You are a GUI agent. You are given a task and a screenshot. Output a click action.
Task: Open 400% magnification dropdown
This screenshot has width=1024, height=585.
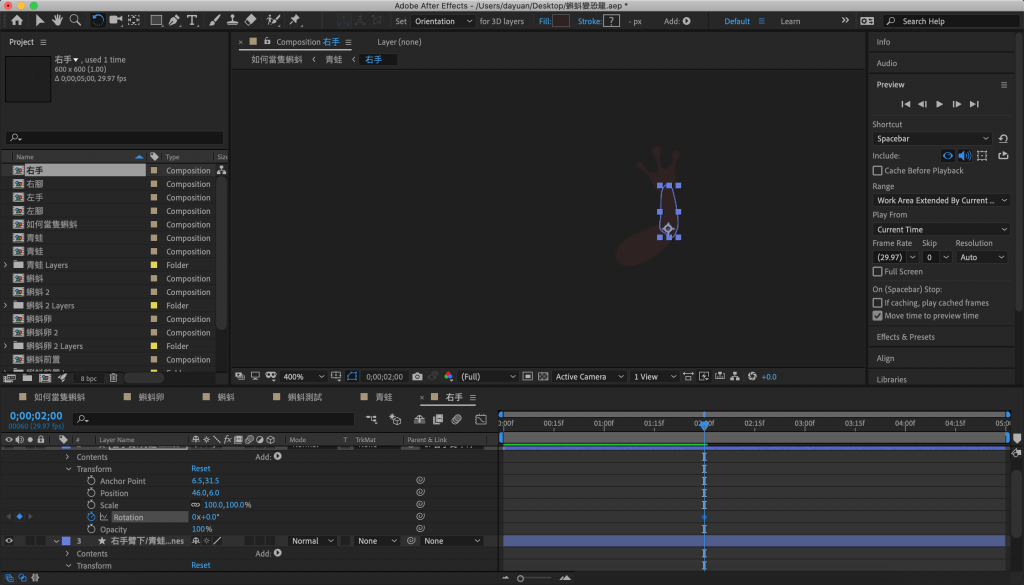tap(303, 377)
